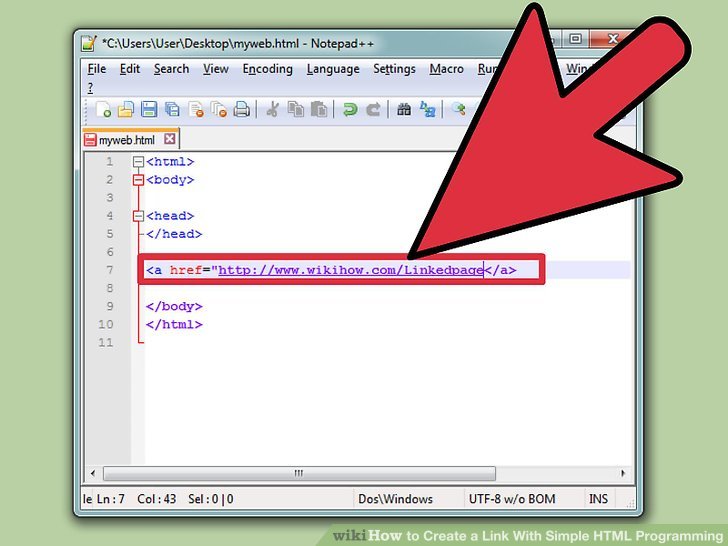Open the Language menu
The image size is (728, 546).
[333, 69]
